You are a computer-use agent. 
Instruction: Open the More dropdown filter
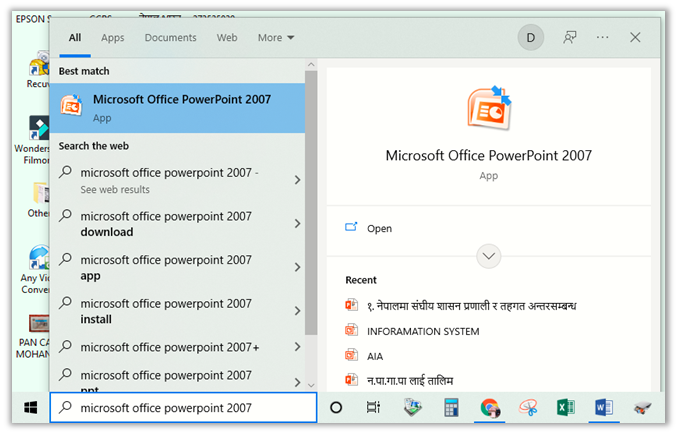coord(276,38)
